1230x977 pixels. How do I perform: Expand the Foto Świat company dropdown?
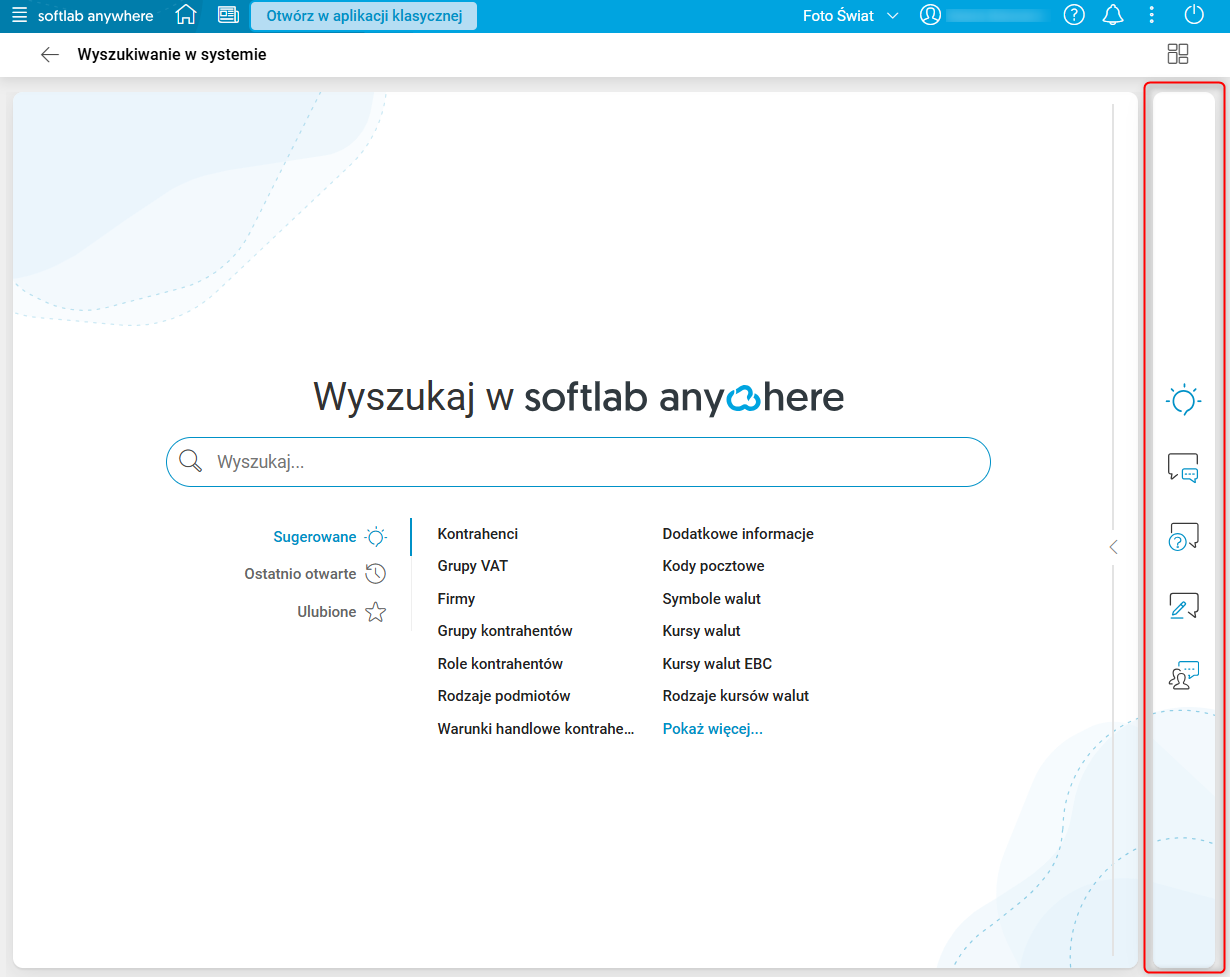tap(849, 15)
